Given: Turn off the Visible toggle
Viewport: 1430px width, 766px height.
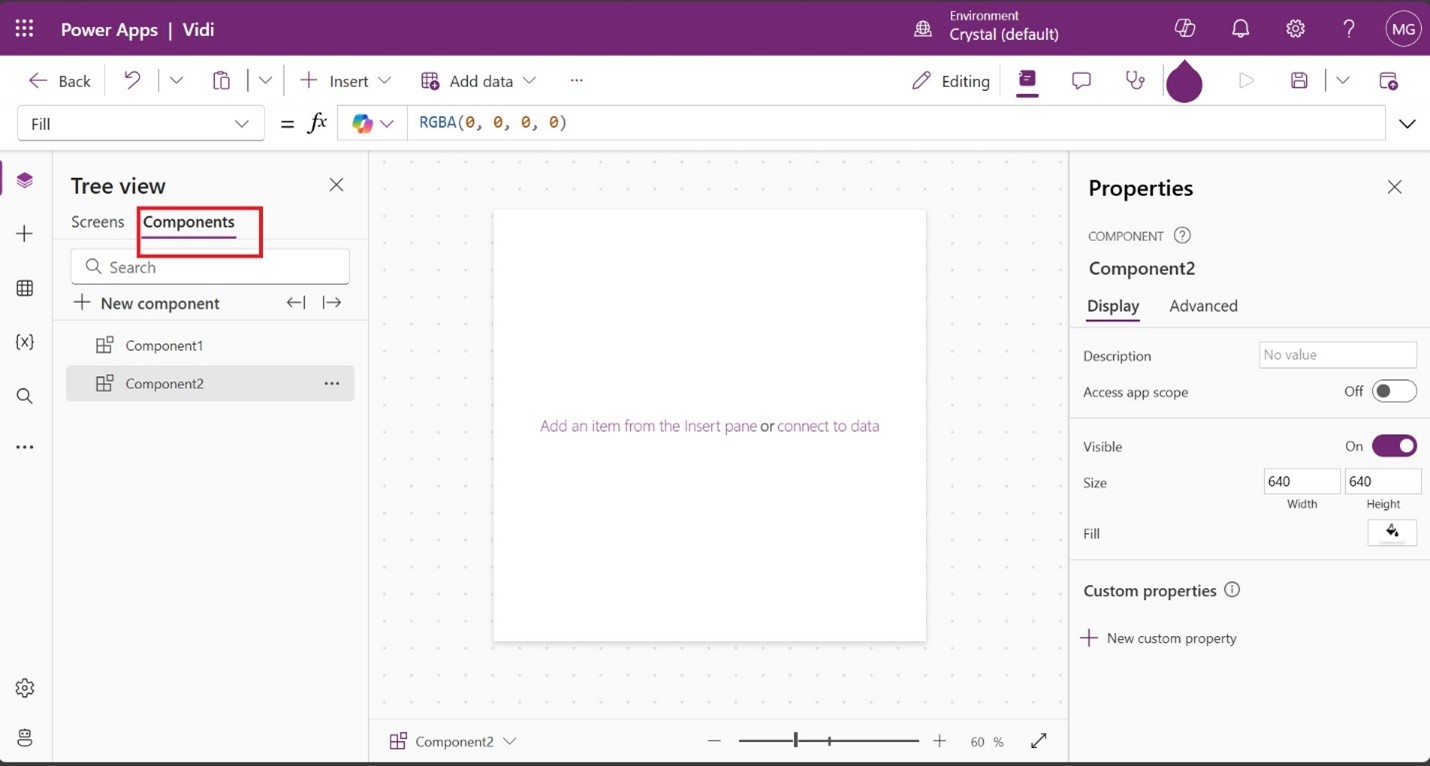Looking at the screenshot, I should point(1394,446).
